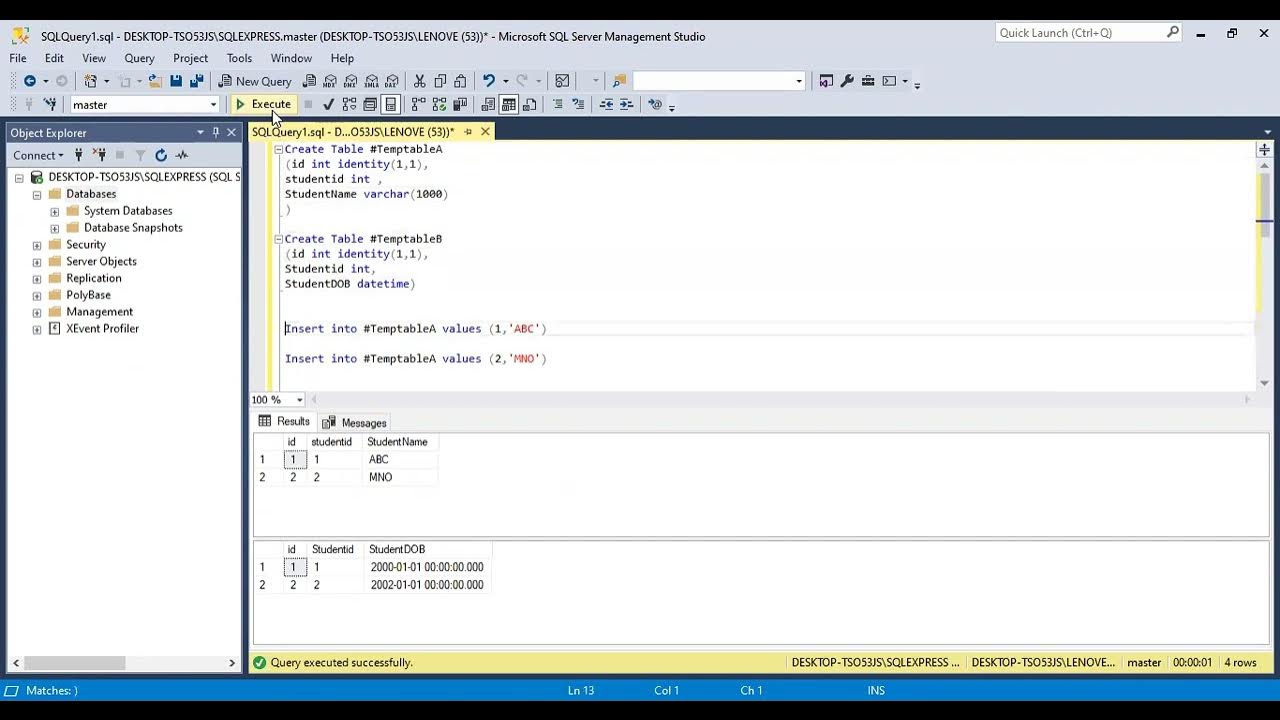1280x720 pixels.
Task: Click the Save floppy disk icon
Action: (176, 81)
